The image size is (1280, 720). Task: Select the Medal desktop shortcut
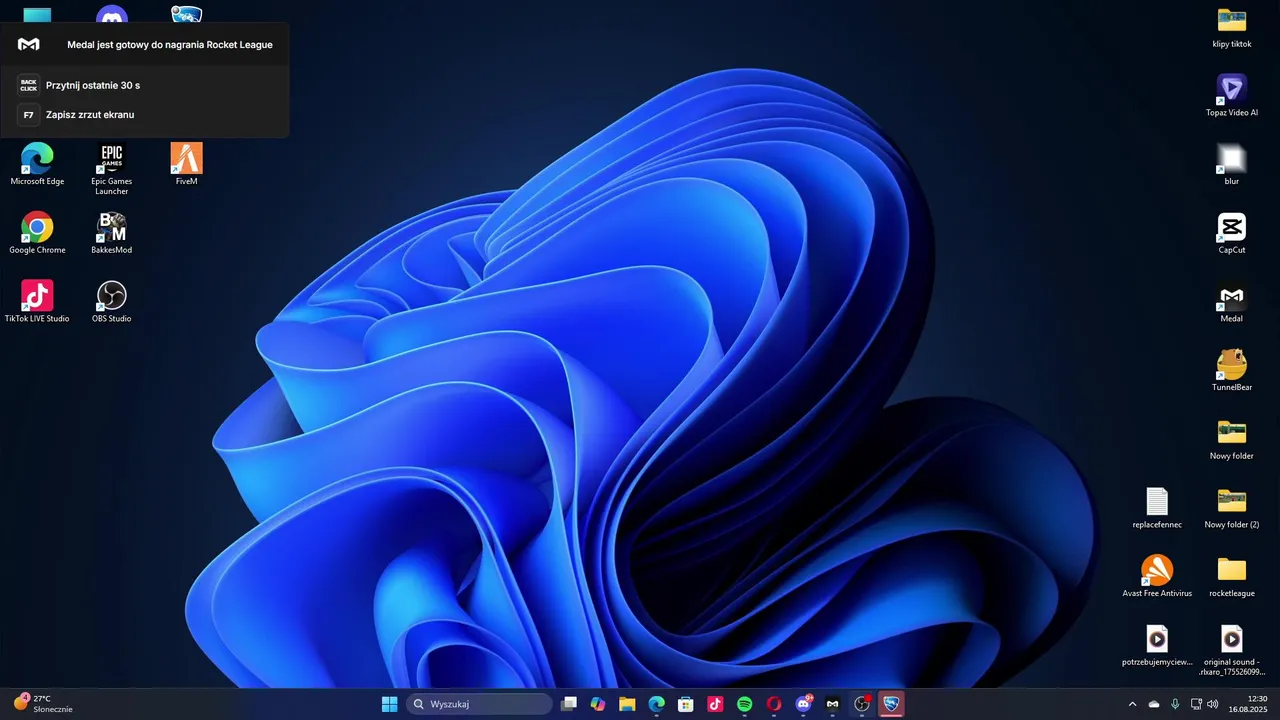1232,302
